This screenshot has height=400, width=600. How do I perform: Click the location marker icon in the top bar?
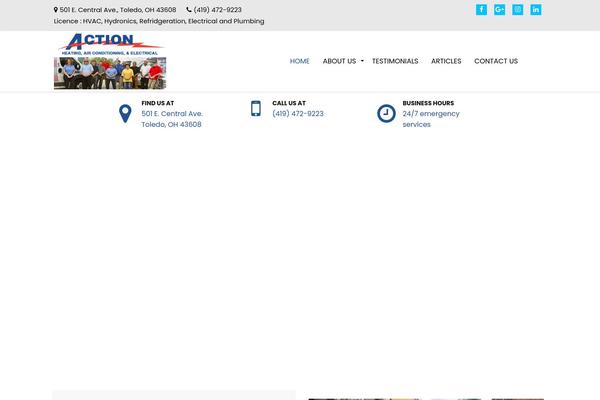[56, 10]
